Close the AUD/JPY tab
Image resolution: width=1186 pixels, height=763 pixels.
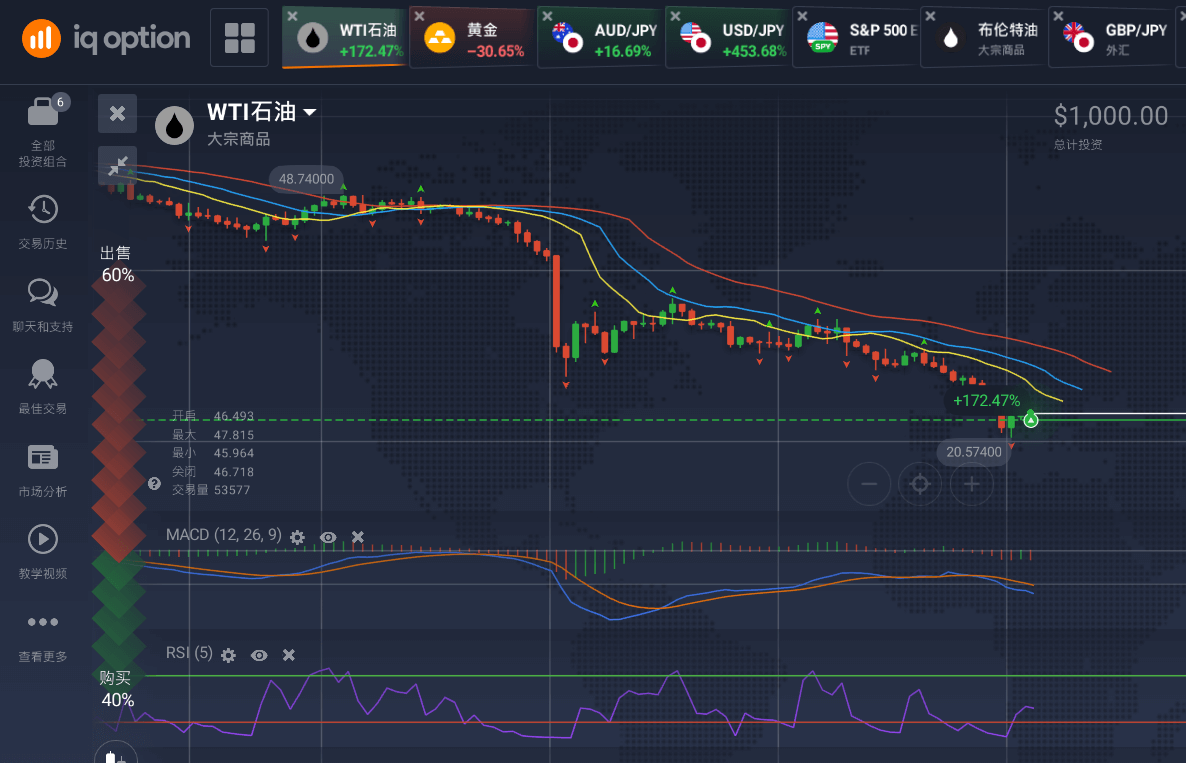[548, 16]
